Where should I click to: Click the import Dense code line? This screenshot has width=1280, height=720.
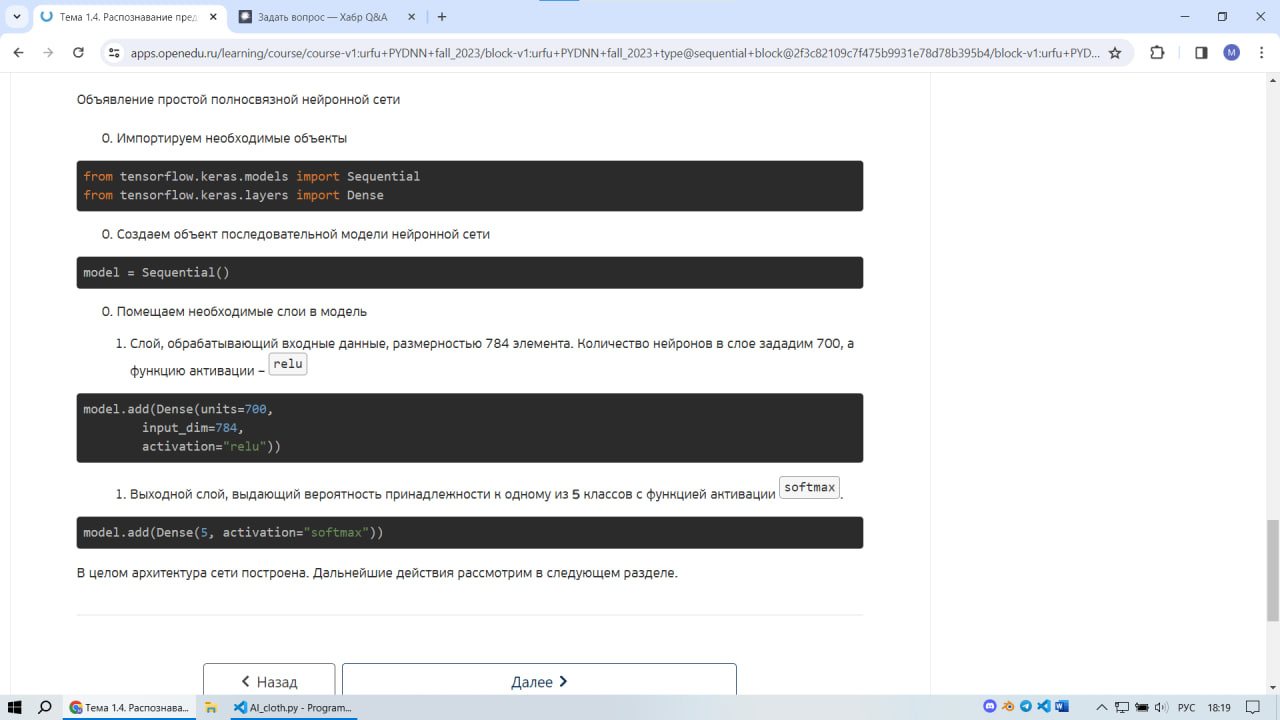pyautogui.click(x=234, y=195)
